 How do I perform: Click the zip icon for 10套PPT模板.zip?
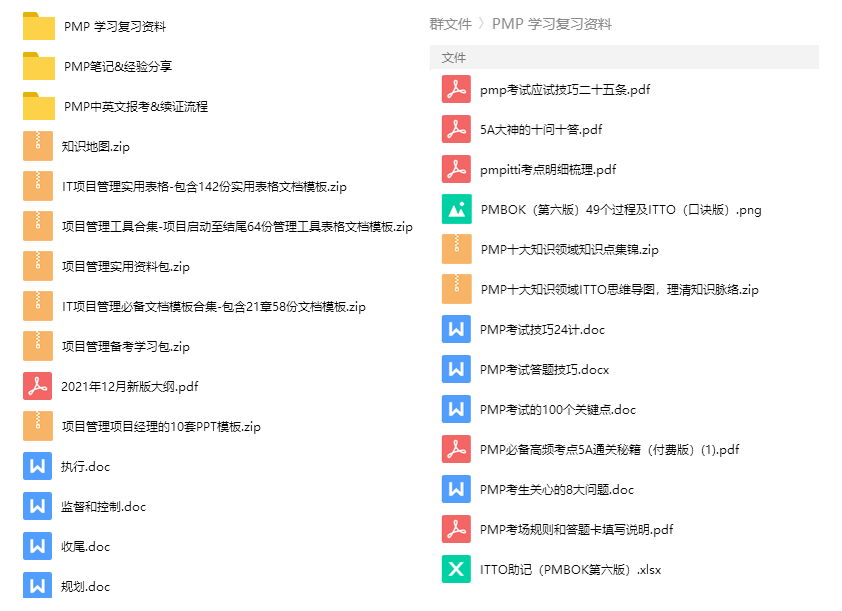click(38, 426)
